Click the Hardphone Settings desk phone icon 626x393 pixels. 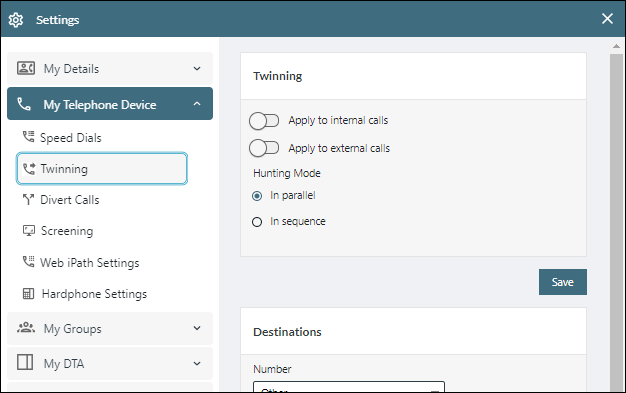[28, 294]
